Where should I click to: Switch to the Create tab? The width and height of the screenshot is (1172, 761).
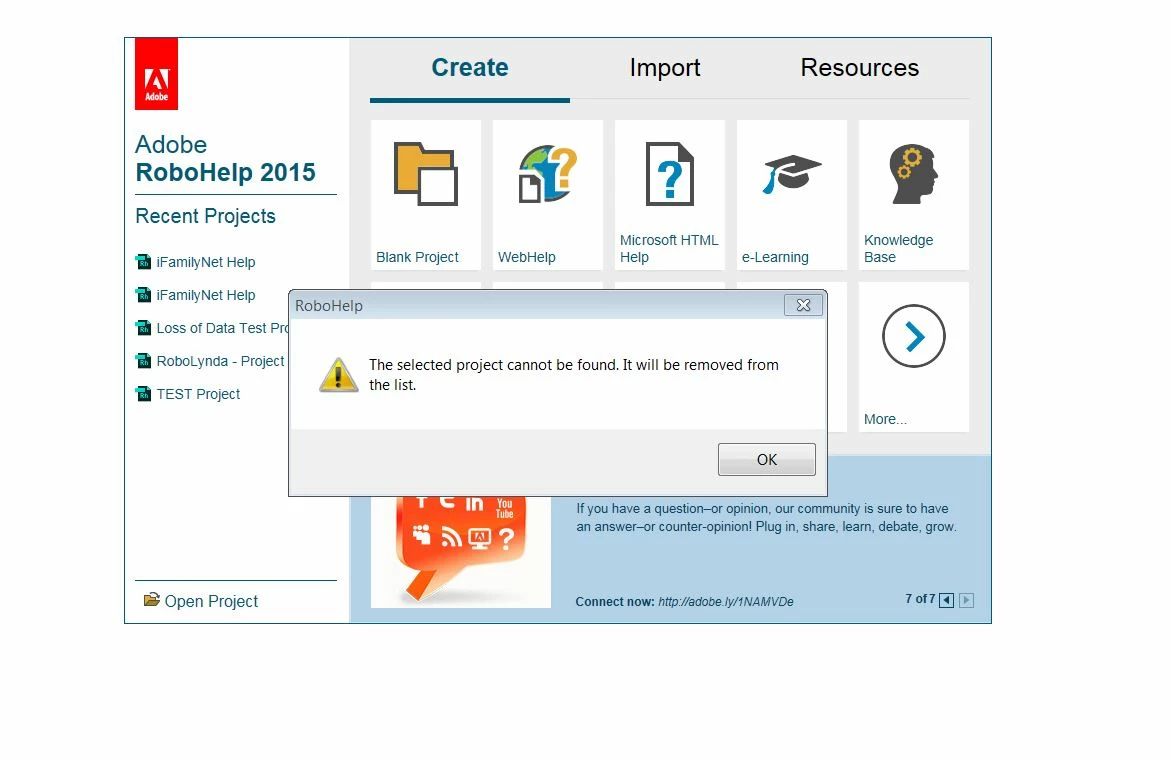(469, 67)
